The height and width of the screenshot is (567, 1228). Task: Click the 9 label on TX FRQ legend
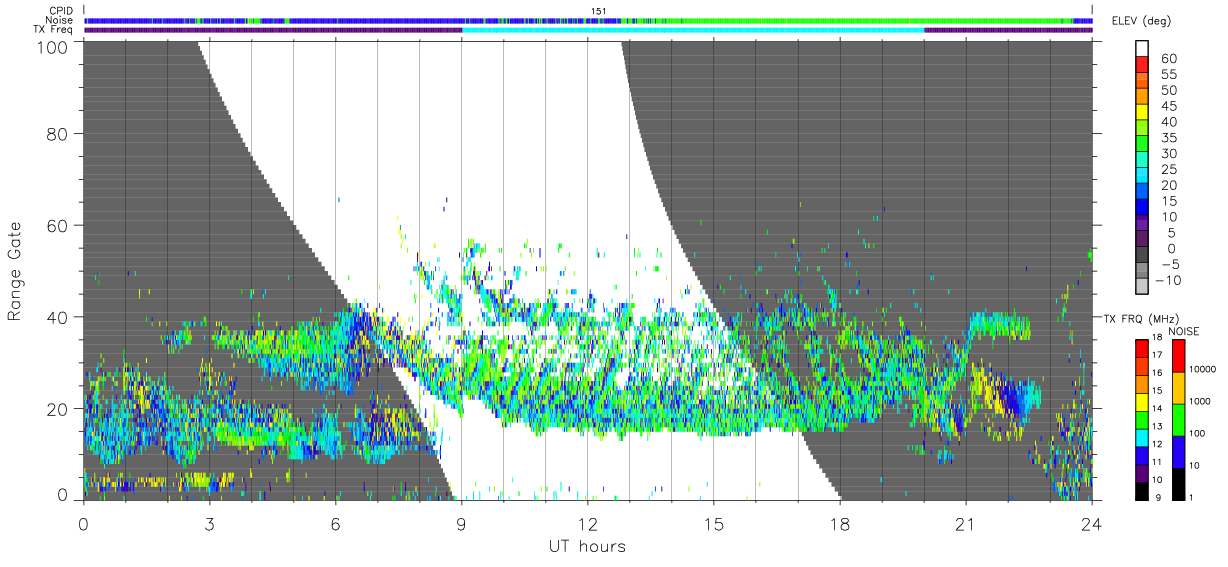1156,497
